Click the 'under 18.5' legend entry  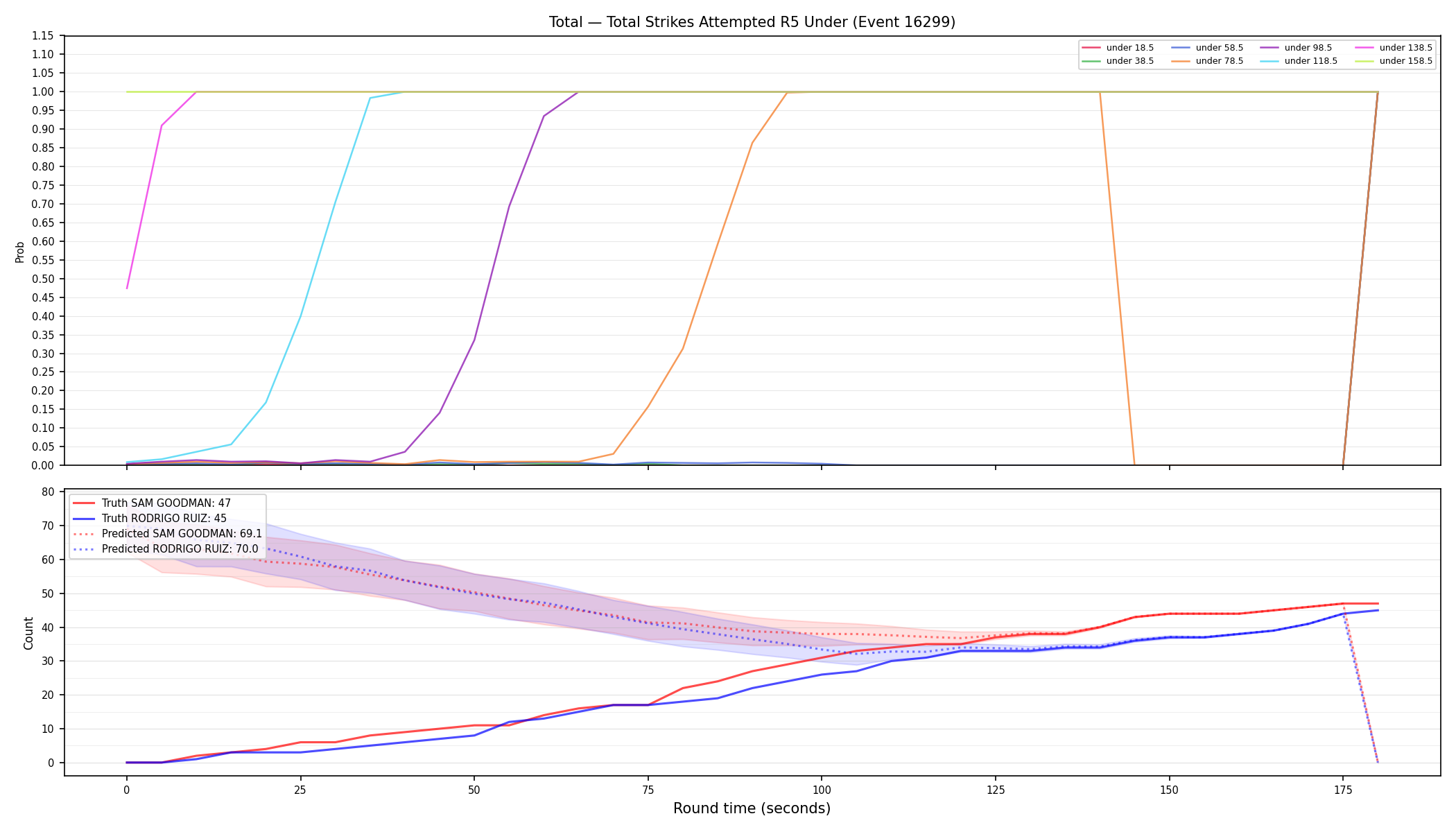click(x=1118, y=48)
